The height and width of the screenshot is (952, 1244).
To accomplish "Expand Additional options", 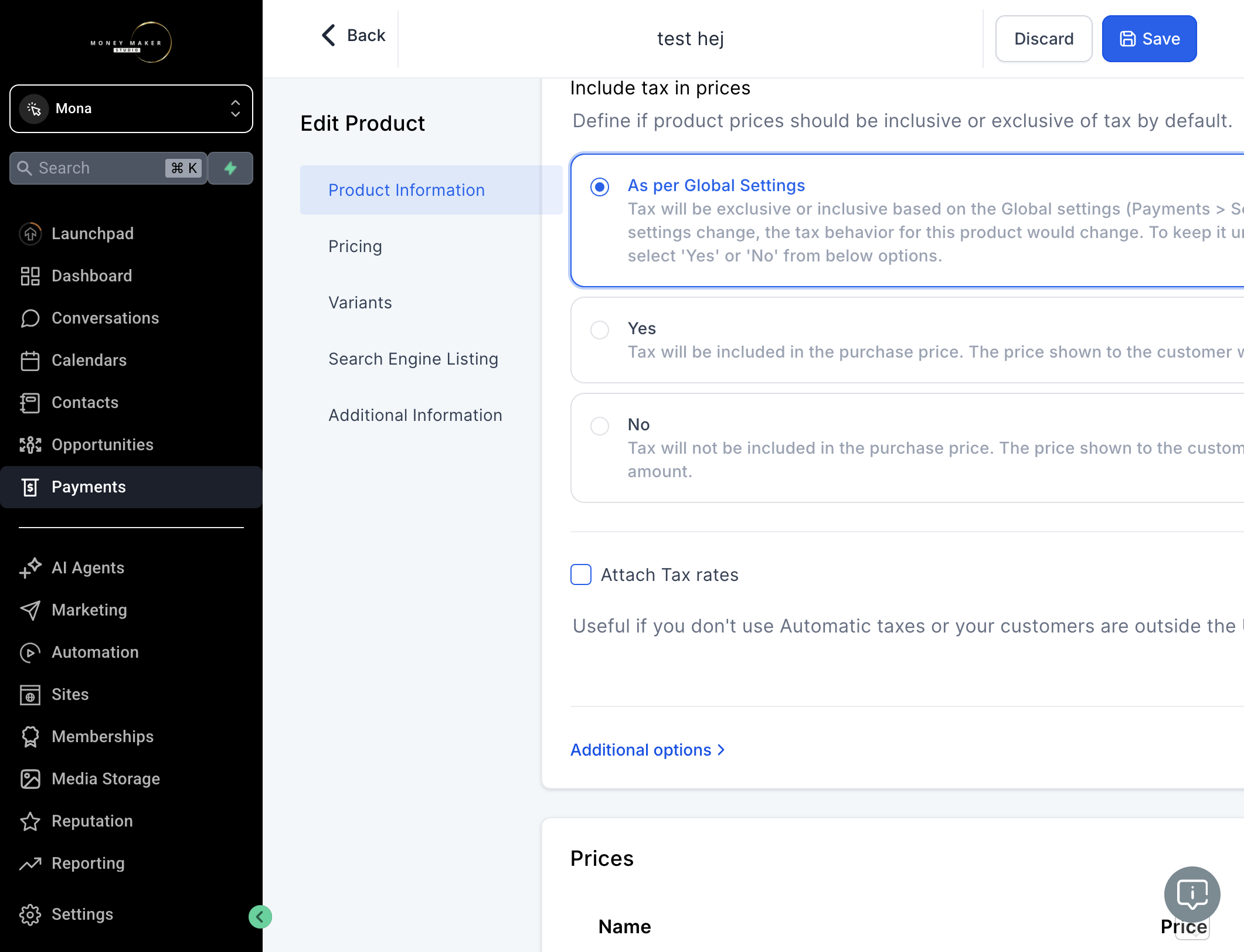I will pos(648,750).
